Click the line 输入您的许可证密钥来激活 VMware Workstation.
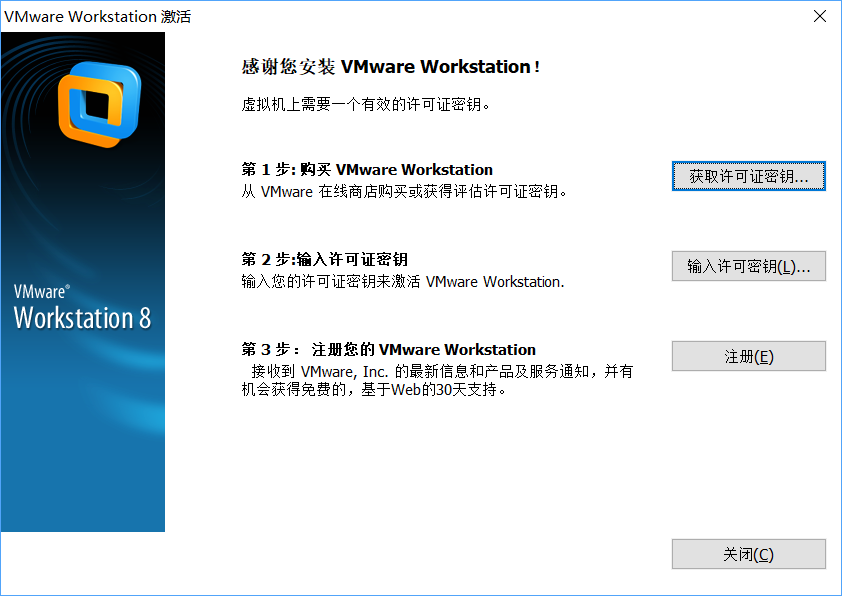 403,282
